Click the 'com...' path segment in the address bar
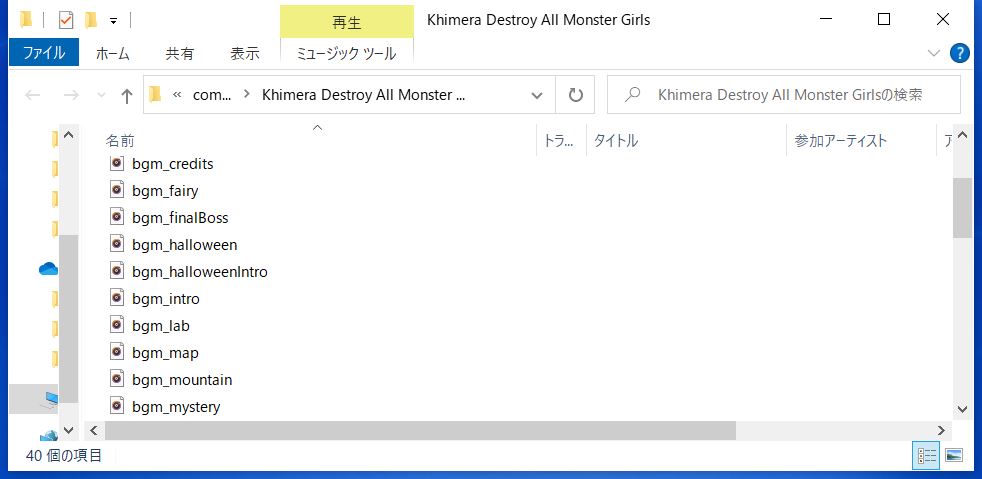 click(212, 95)
